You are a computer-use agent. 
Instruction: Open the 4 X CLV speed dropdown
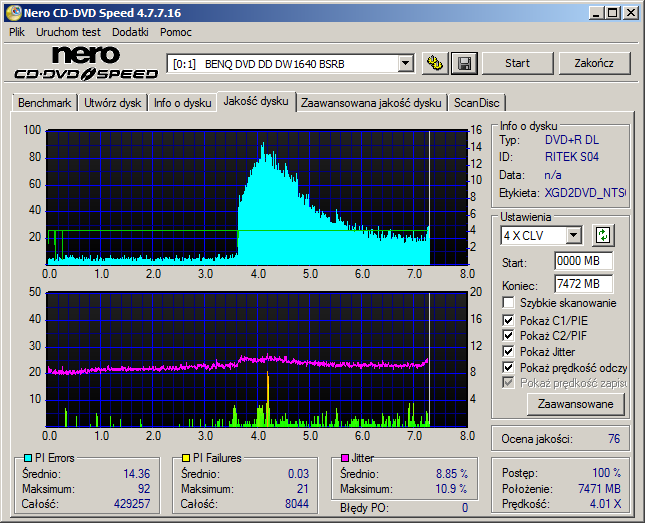click(573, 236)
